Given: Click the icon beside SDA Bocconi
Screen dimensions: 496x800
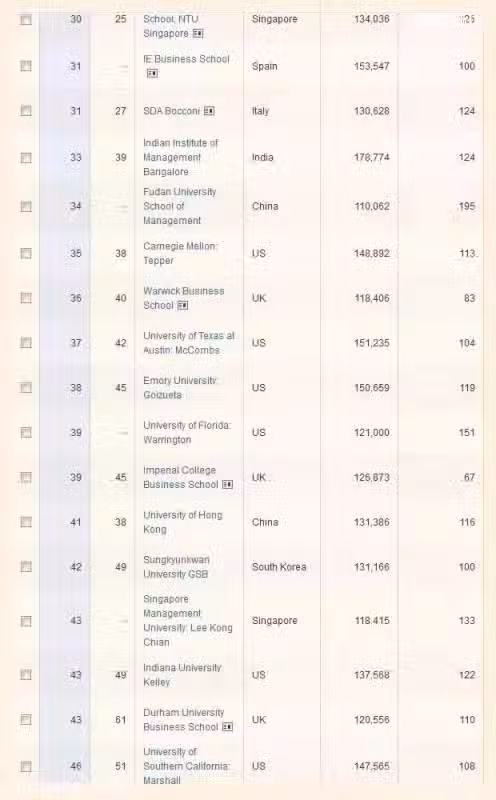Looking at the screenshot, I should 209,111.
